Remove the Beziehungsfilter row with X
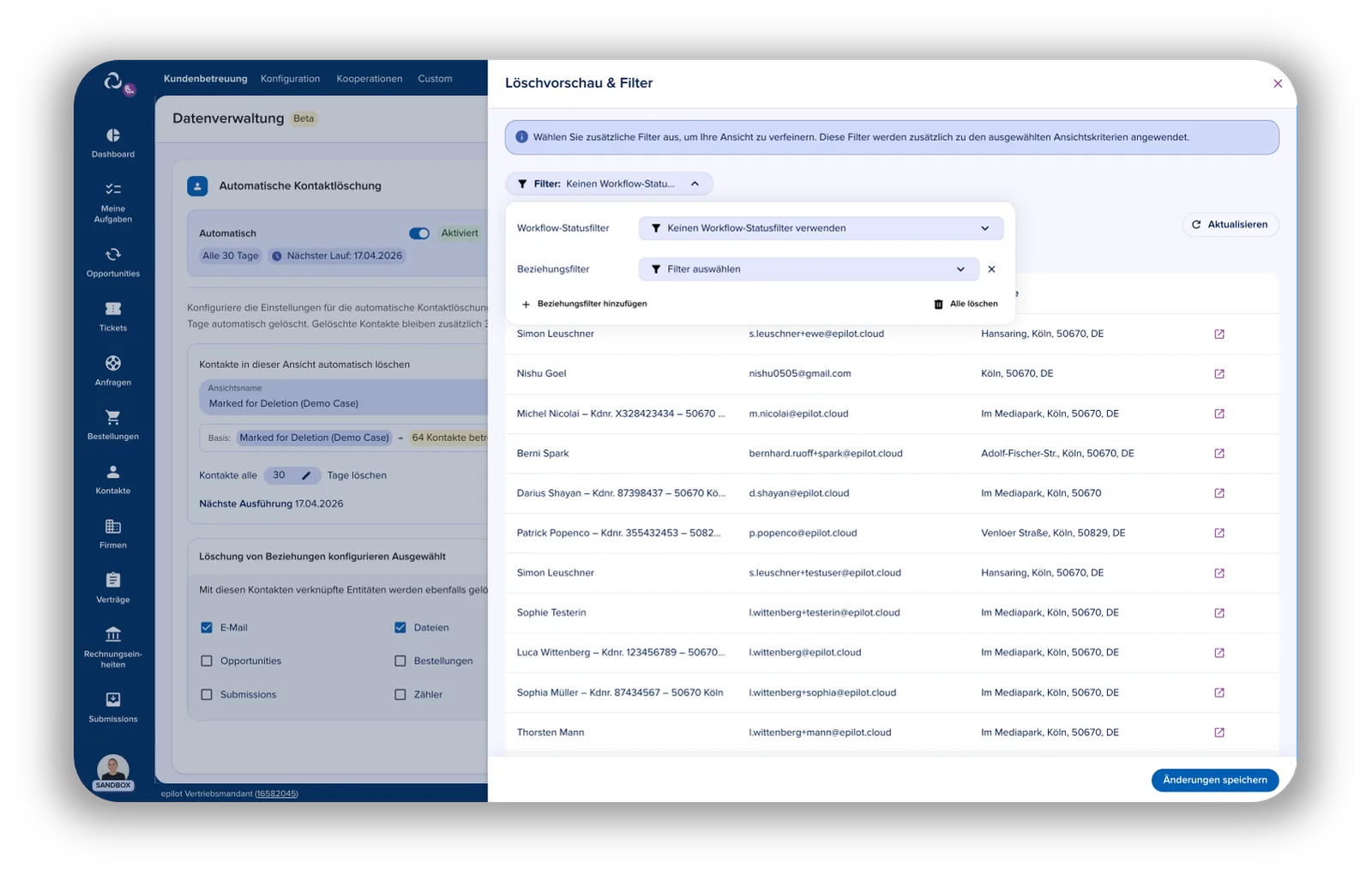Image resolution: width=1372 pixels, height=875 pixels. click(991, 269)
